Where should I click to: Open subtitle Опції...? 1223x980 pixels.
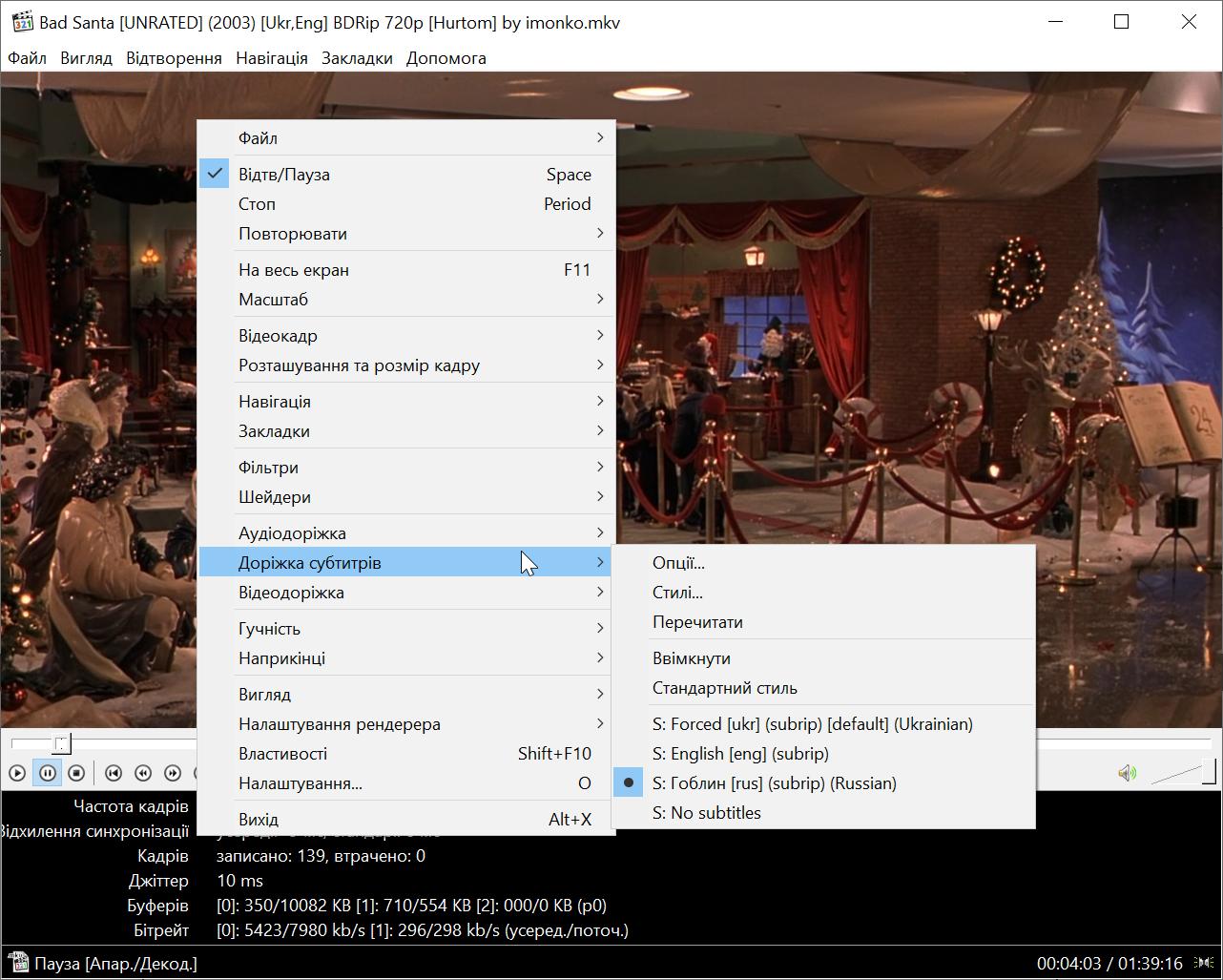click(x=823, y=563)
